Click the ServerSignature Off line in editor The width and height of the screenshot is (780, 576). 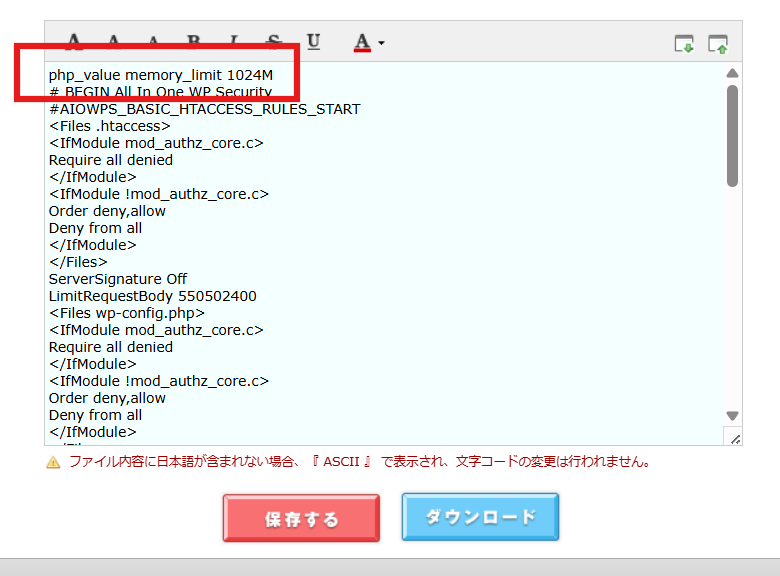[118, 279]
